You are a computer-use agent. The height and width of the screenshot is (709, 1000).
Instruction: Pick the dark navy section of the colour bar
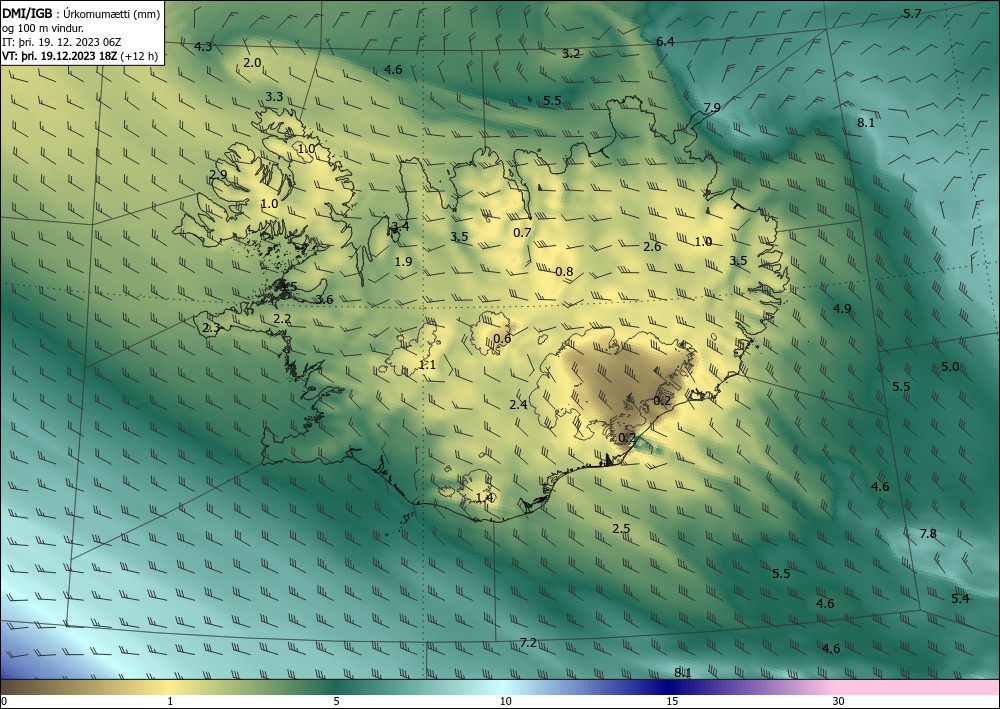pyautogui.click(x=666, y=687)
